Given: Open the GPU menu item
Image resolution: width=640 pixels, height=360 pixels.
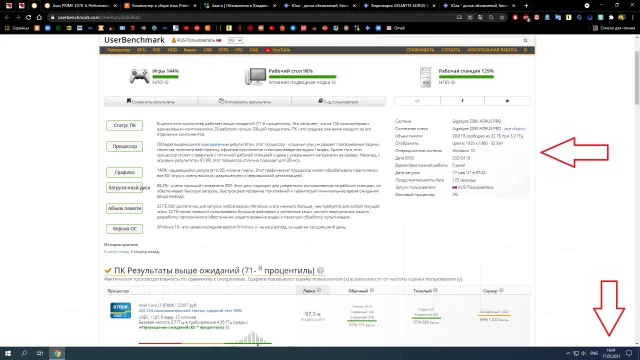Looking at the screenshot, I should click(x=141, y=50).
